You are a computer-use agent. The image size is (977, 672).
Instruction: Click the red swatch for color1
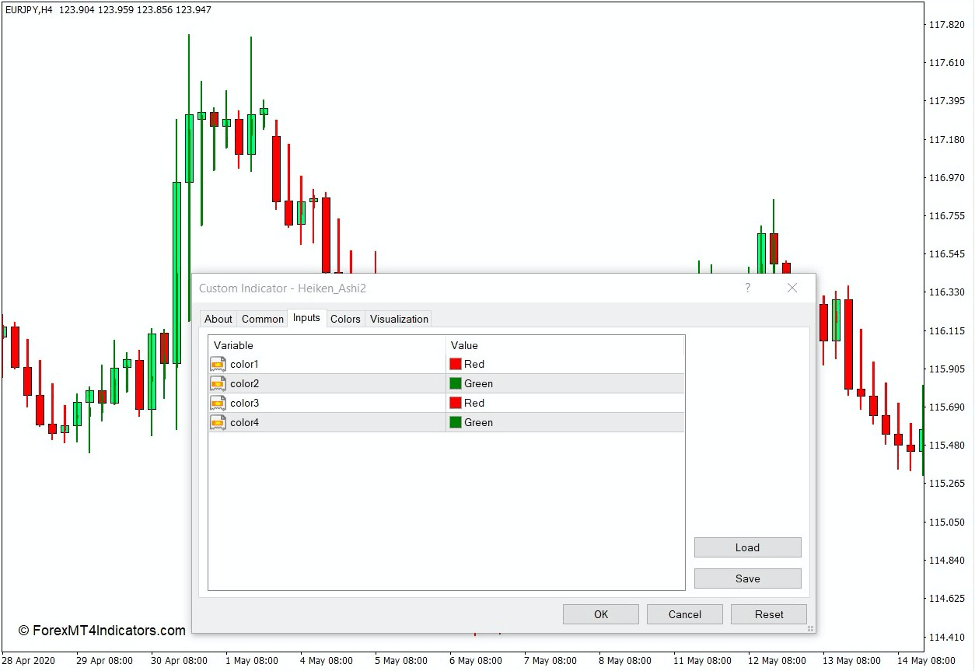coord(456,364)
